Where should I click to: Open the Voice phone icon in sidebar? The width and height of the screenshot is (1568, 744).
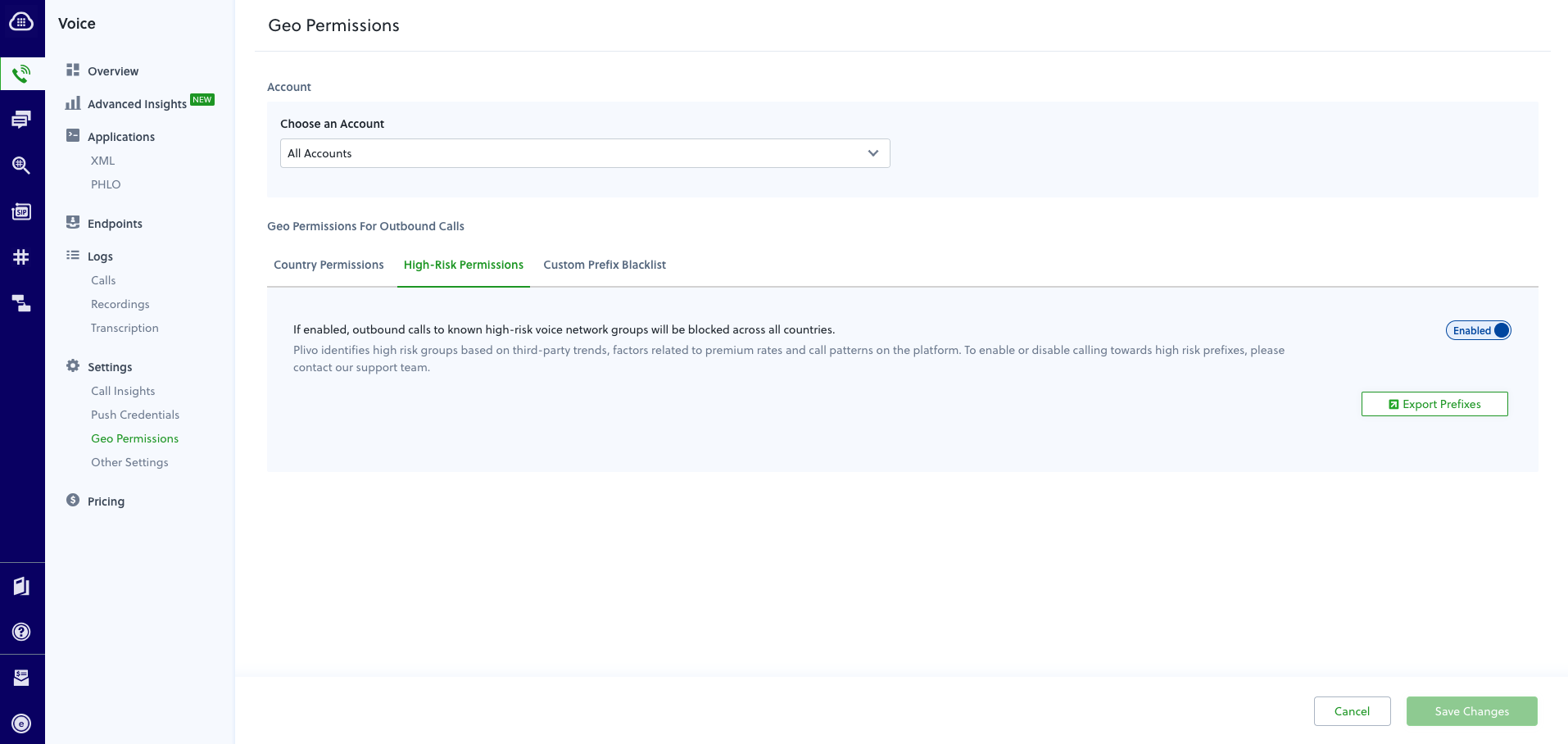(21, 74)
